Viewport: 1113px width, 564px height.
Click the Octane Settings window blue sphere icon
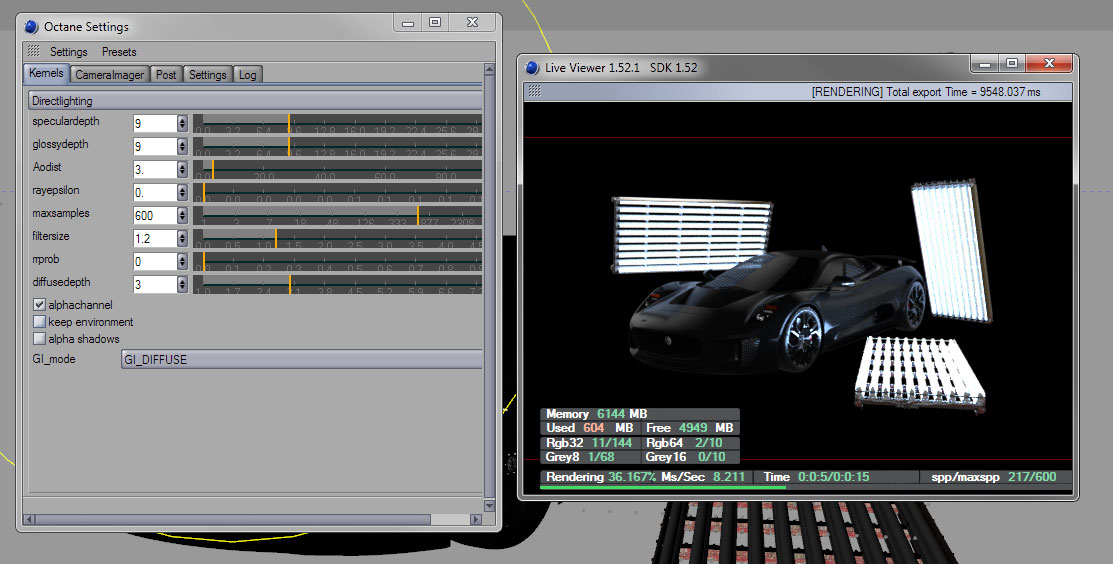click(31, 27)
